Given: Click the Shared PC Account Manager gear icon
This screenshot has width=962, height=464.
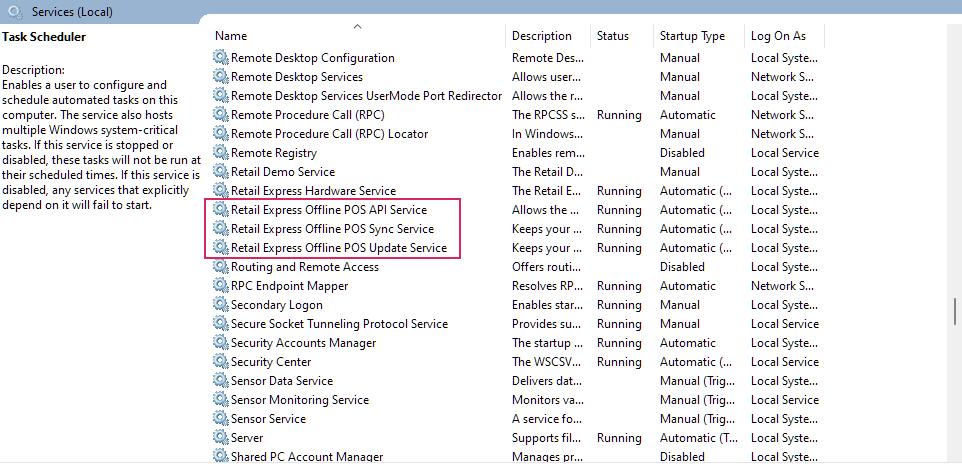Looking at the screenshot, I should [220, 457].
